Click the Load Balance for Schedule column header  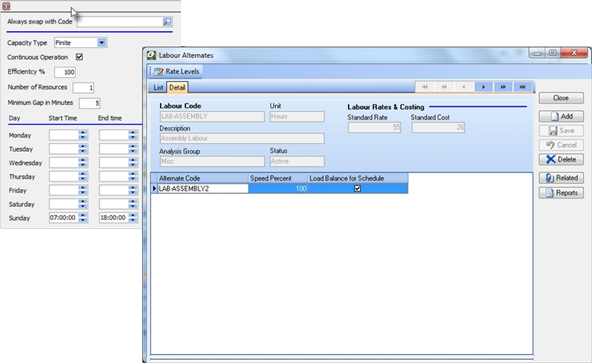coord(358,178)
